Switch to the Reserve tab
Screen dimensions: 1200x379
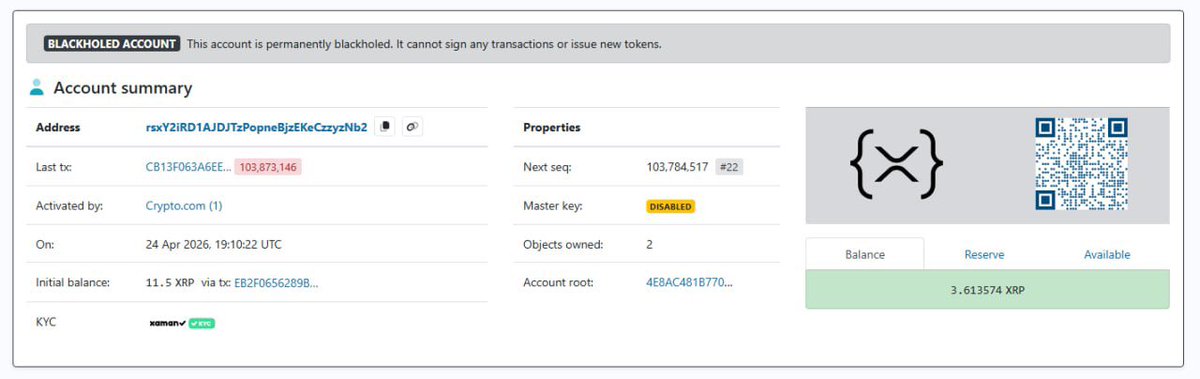click(984, 254)
